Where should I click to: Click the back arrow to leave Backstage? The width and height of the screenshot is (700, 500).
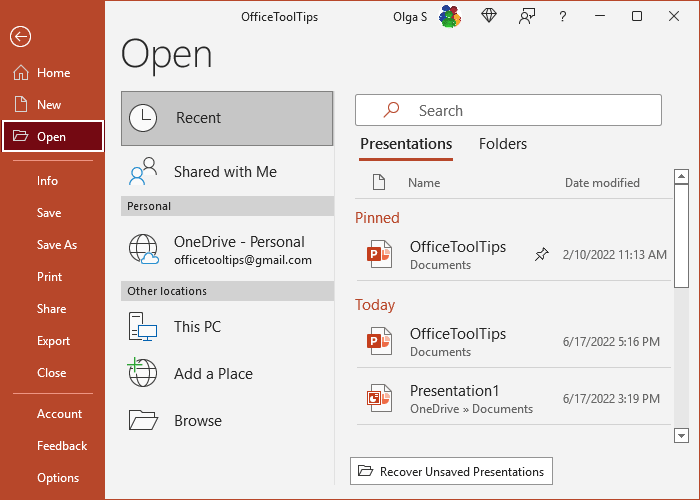(x=21, y=37)
